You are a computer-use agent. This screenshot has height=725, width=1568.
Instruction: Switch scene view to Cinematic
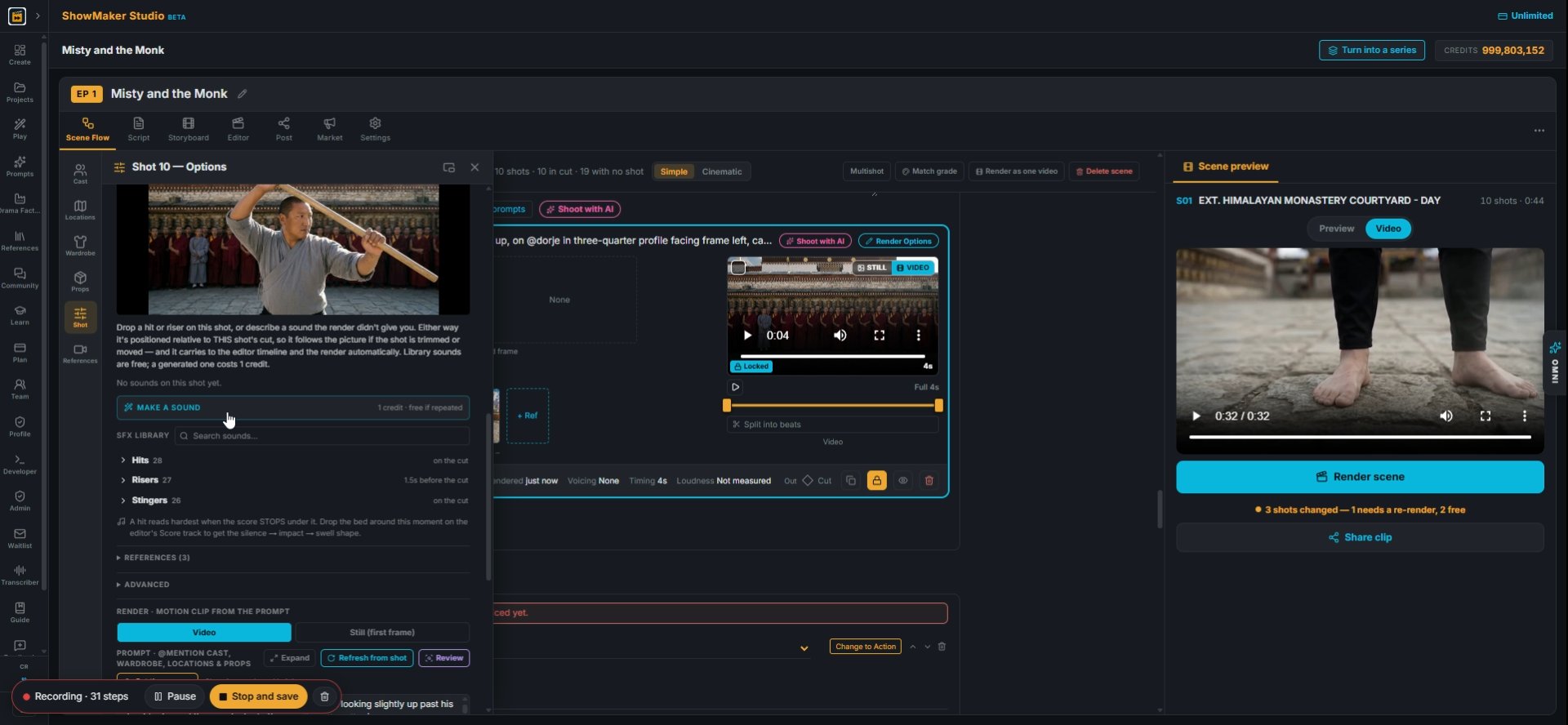tap(722, 171)
